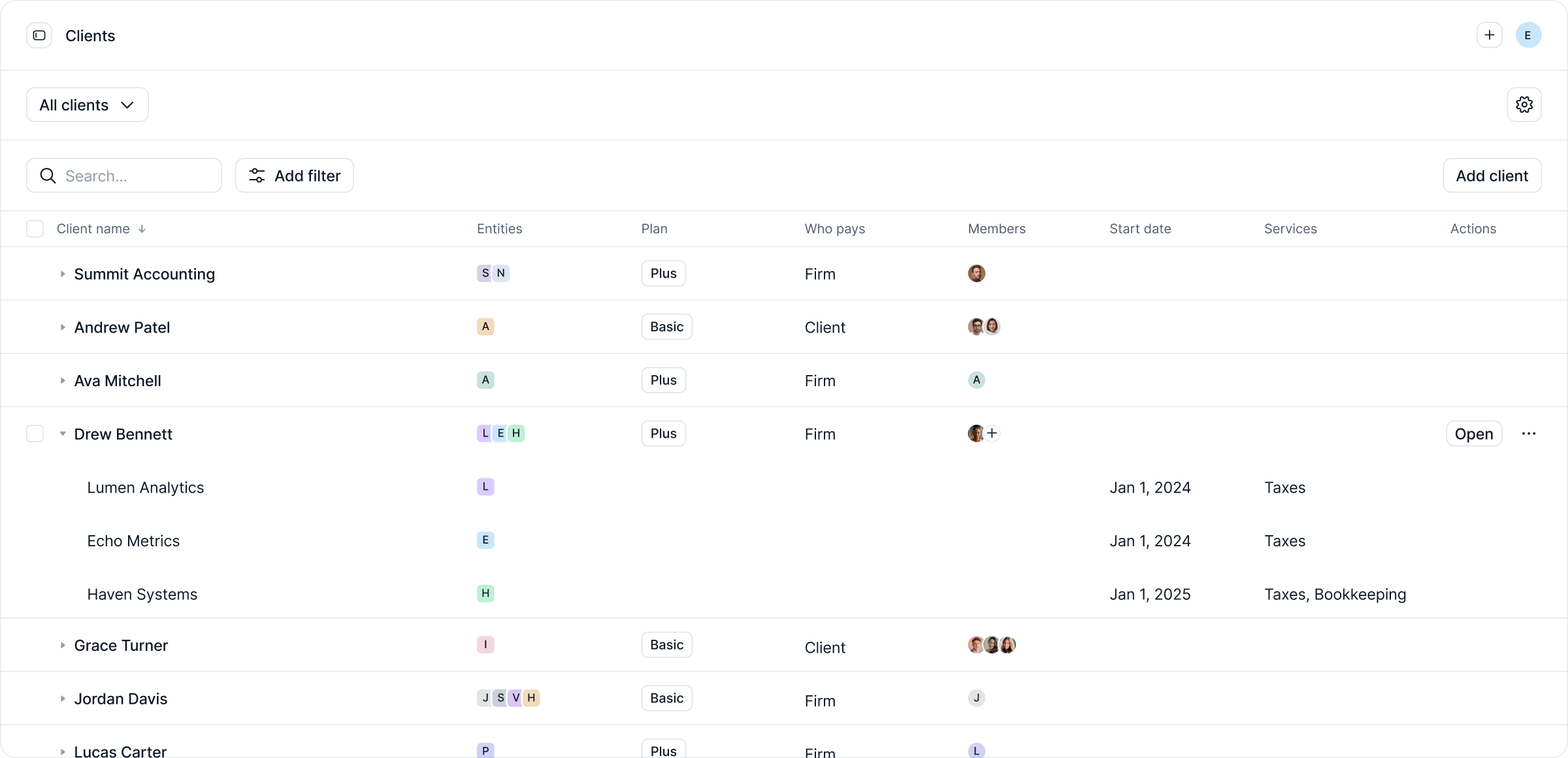Select the Haven Systems sub-row
Screen dimensions: 1568x758
click(x=142, y=594)
